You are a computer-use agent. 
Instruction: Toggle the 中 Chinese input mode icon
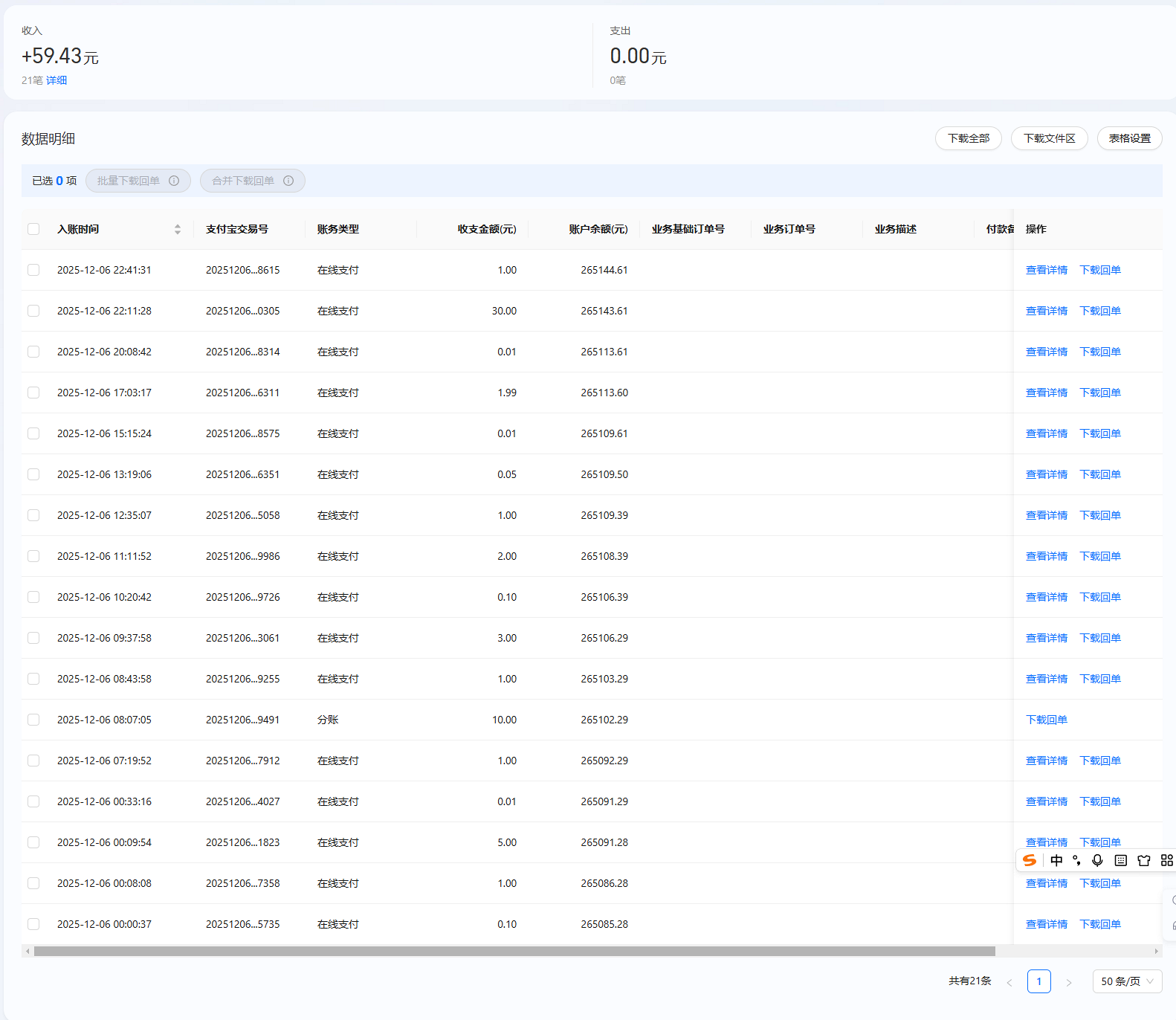1056,860
